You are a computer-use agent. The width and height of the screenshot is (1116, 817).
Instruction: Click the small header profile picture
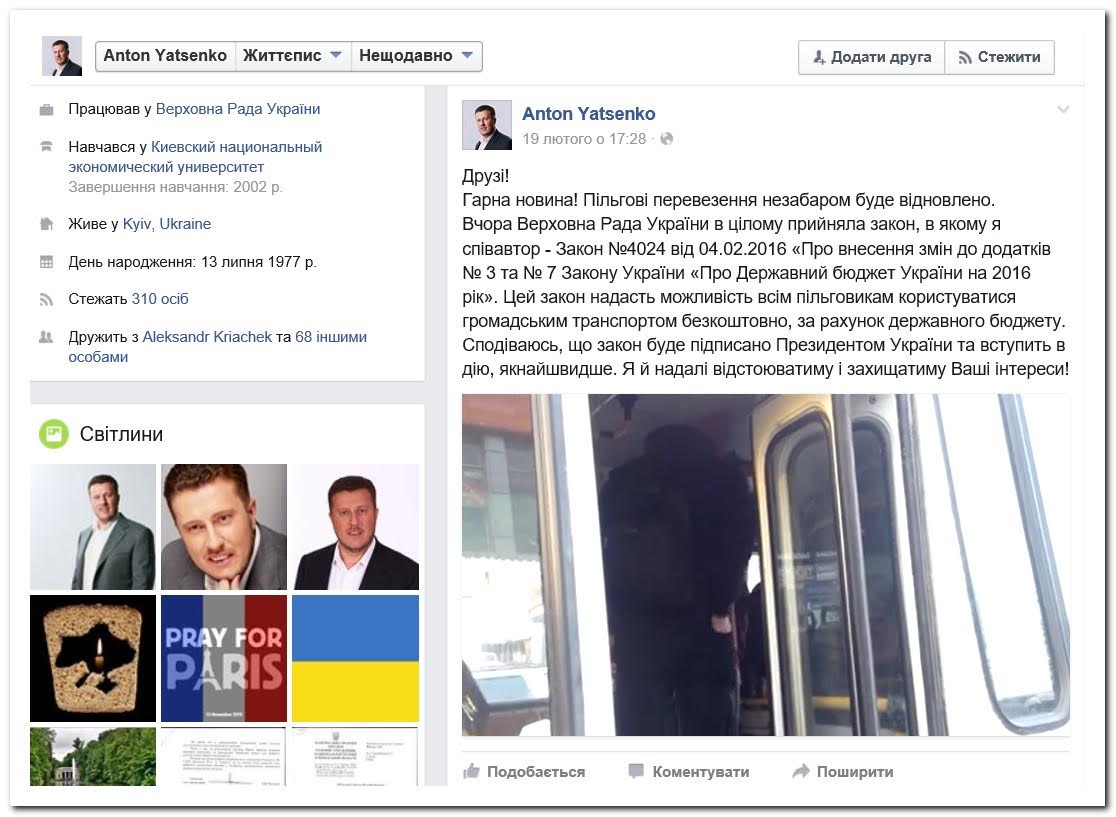point(62,56)
